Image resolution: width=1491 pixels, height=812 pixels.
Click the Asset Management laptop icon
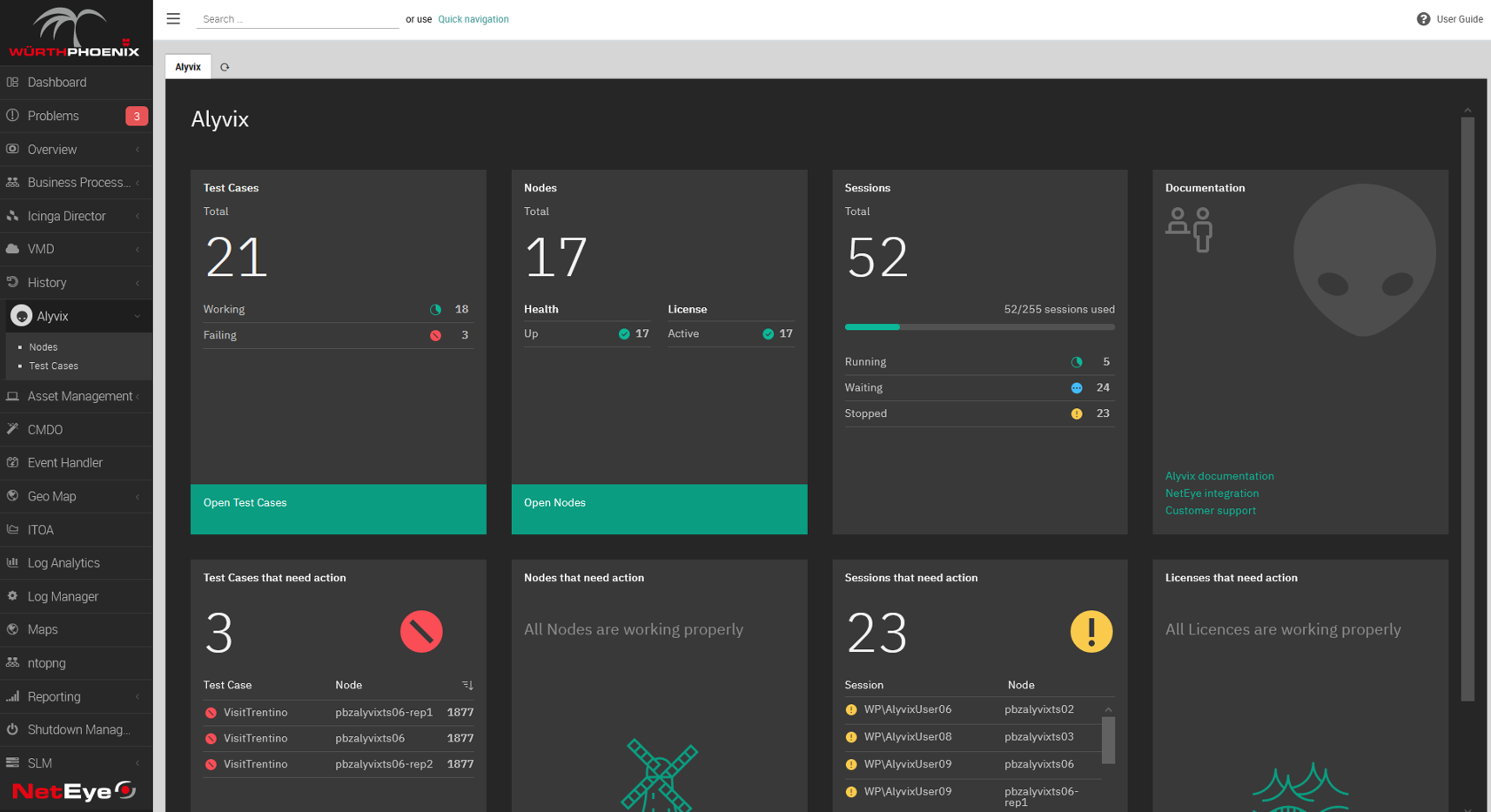click(12, 396)
